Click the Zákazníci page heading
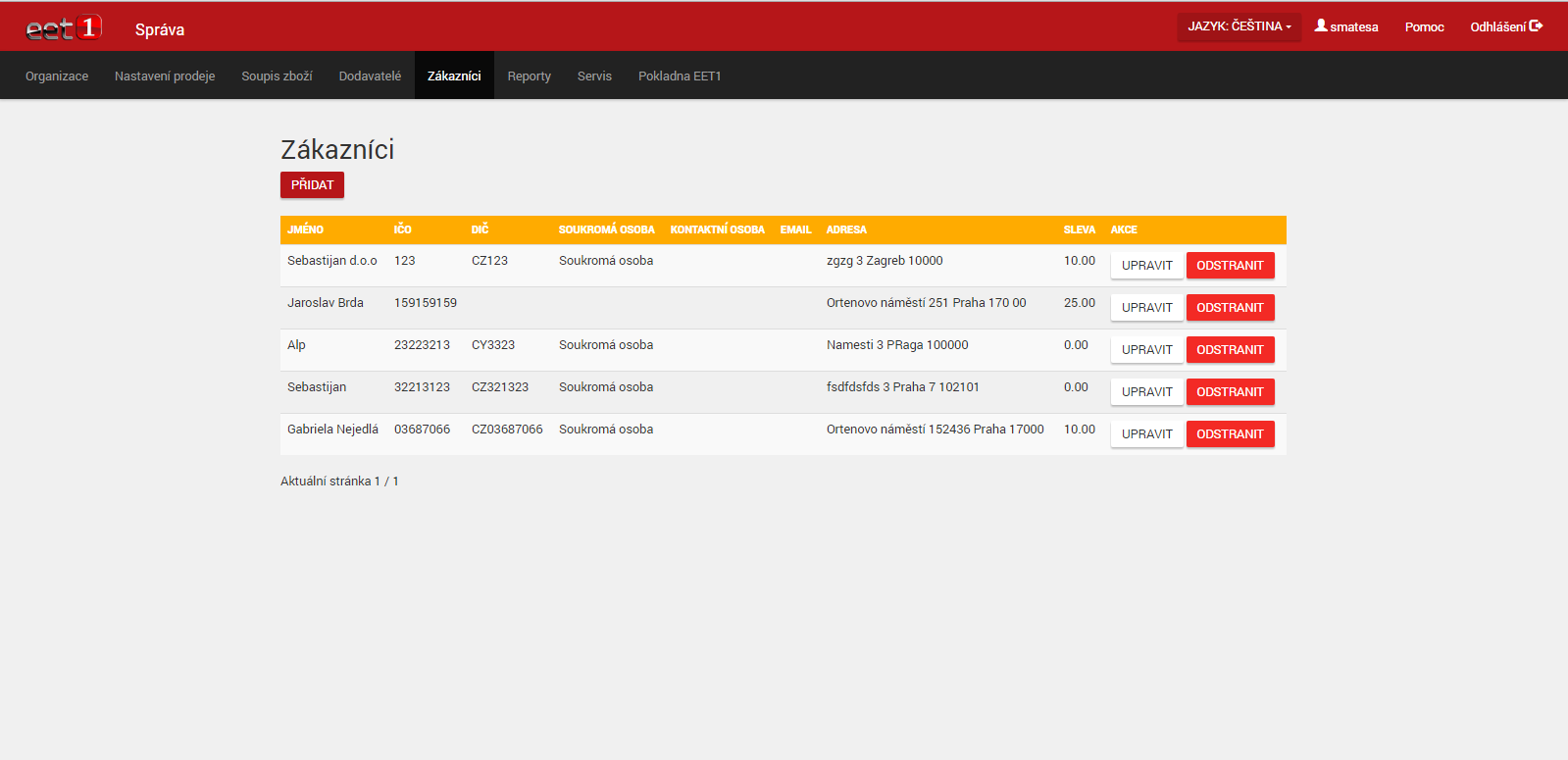The image size is (1568, 760). (337, 149)
